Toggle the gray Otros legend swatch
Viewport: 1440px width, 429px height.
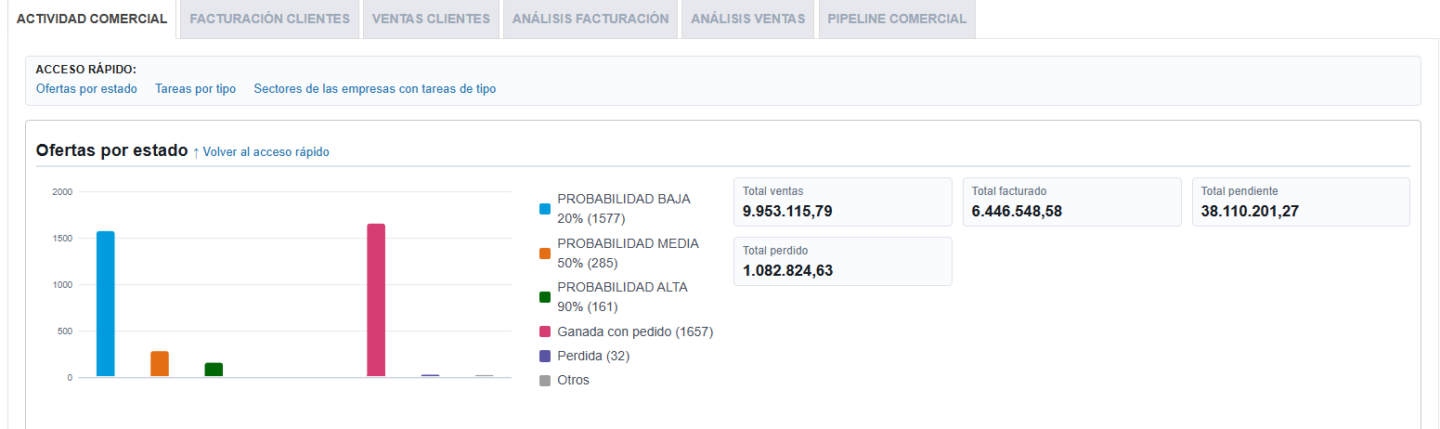545,380
